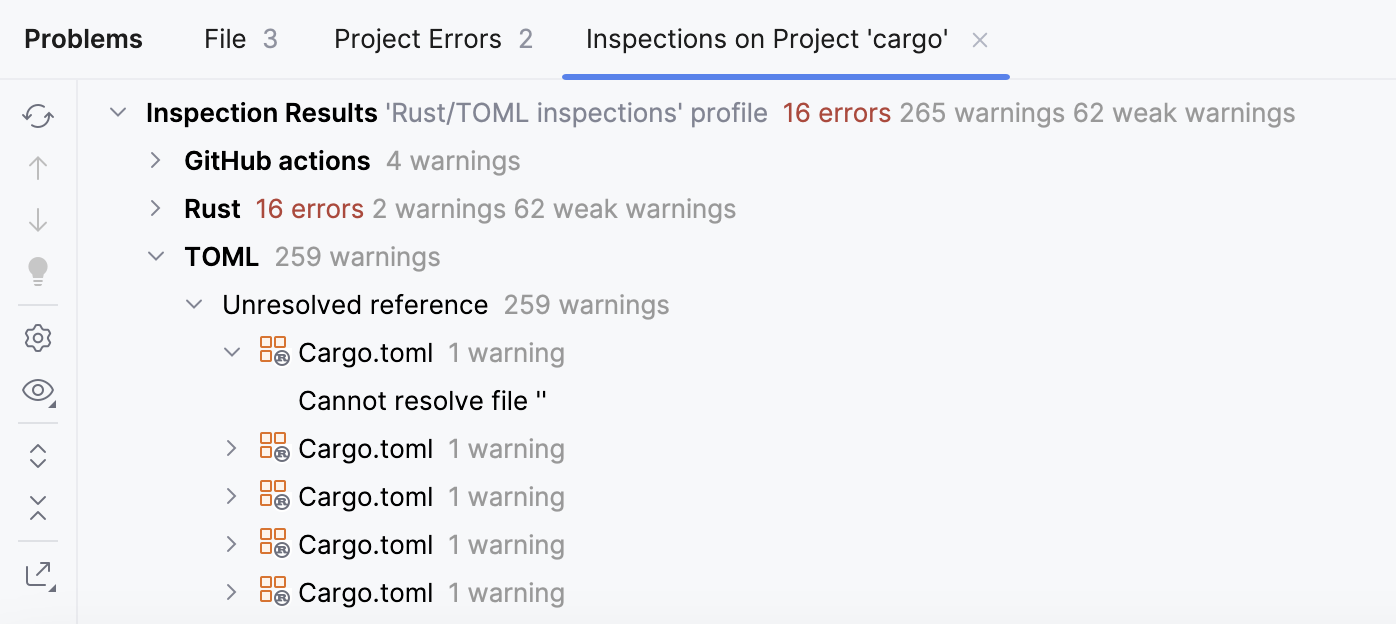Open the export results icon
The height and width of the screenshot is (624, 1396).
click(x=37, y=574)
